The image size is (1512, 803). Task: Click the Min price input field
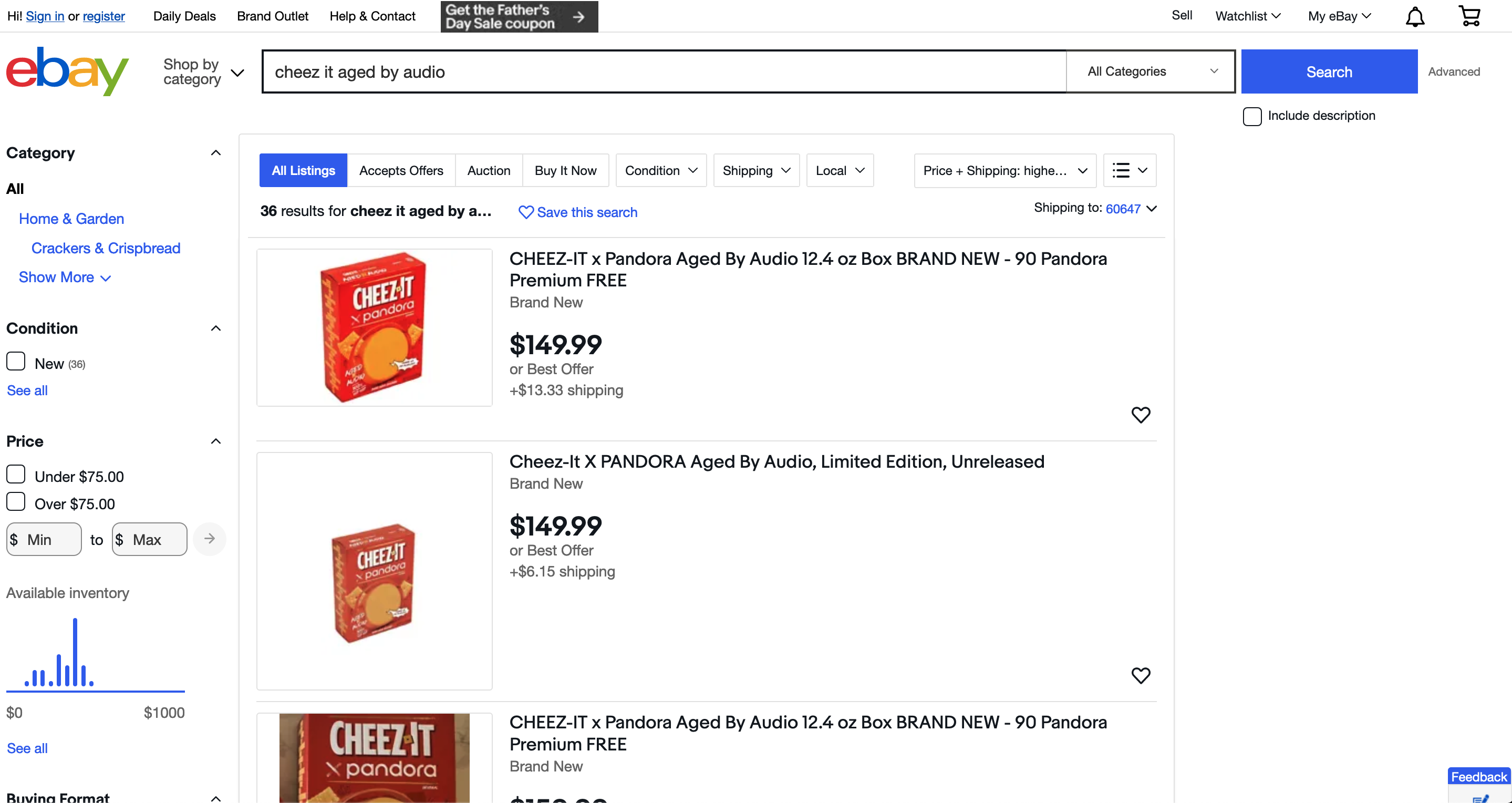click(x=50, y=539)
